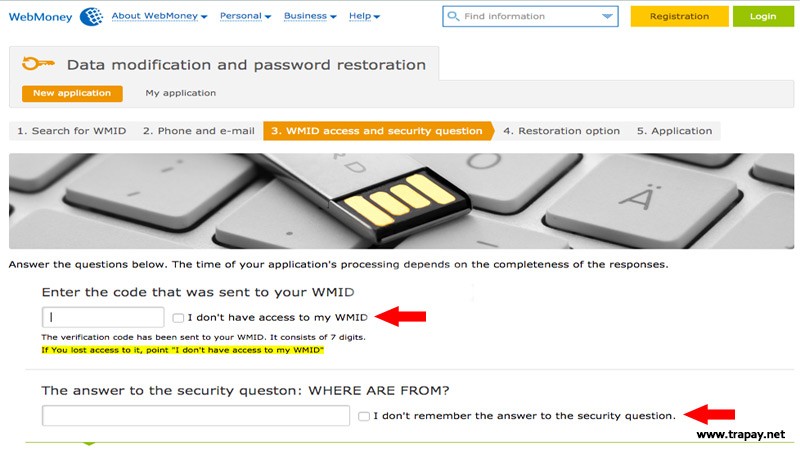Click the security question answer field
The width and height of the screenshot is (800, 450).
coord(196,416)
